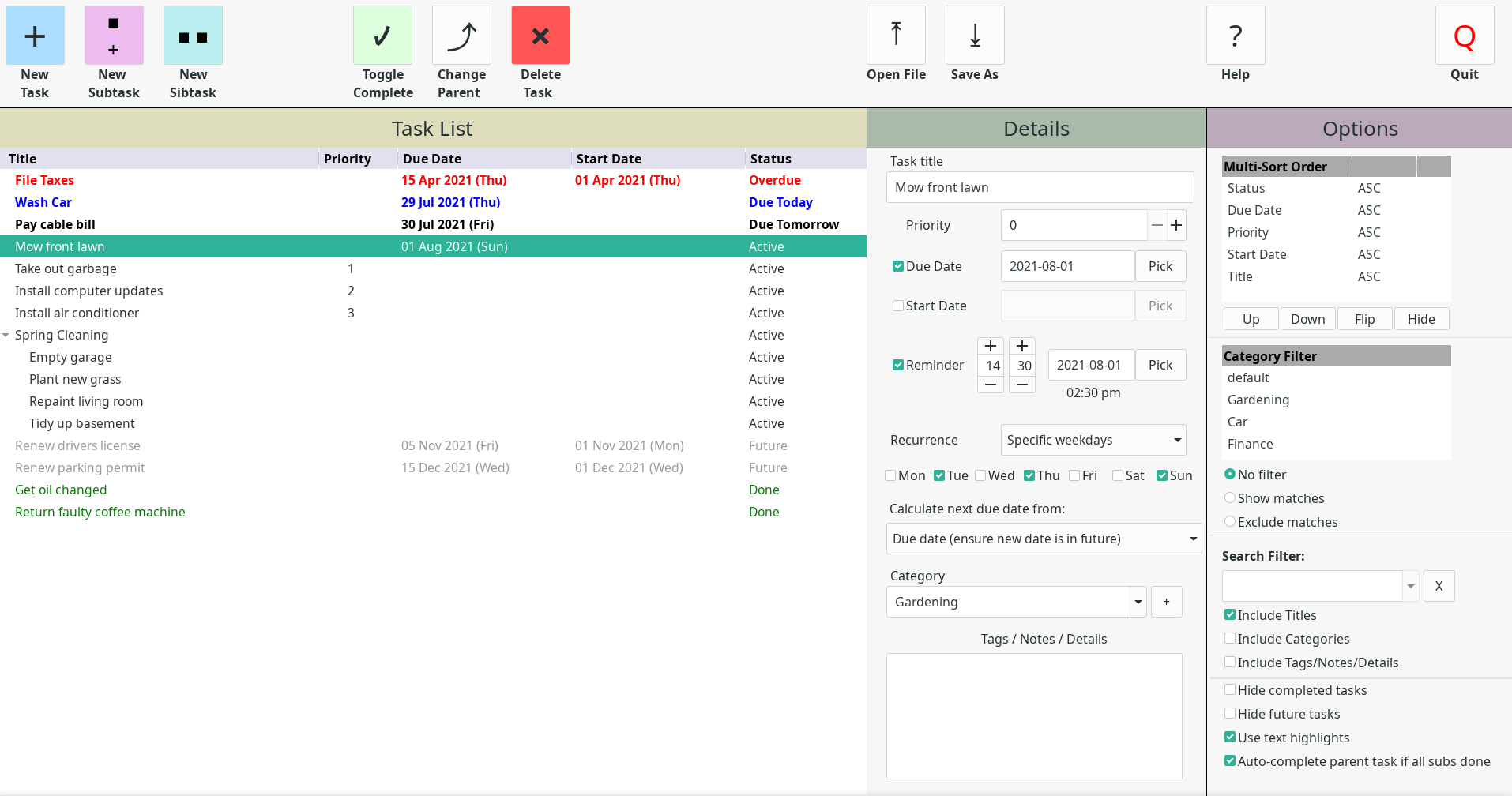Expand the Category dropdown showing Gardening
Screen dimensions: 1512x796
click(x=1138, y=602)
